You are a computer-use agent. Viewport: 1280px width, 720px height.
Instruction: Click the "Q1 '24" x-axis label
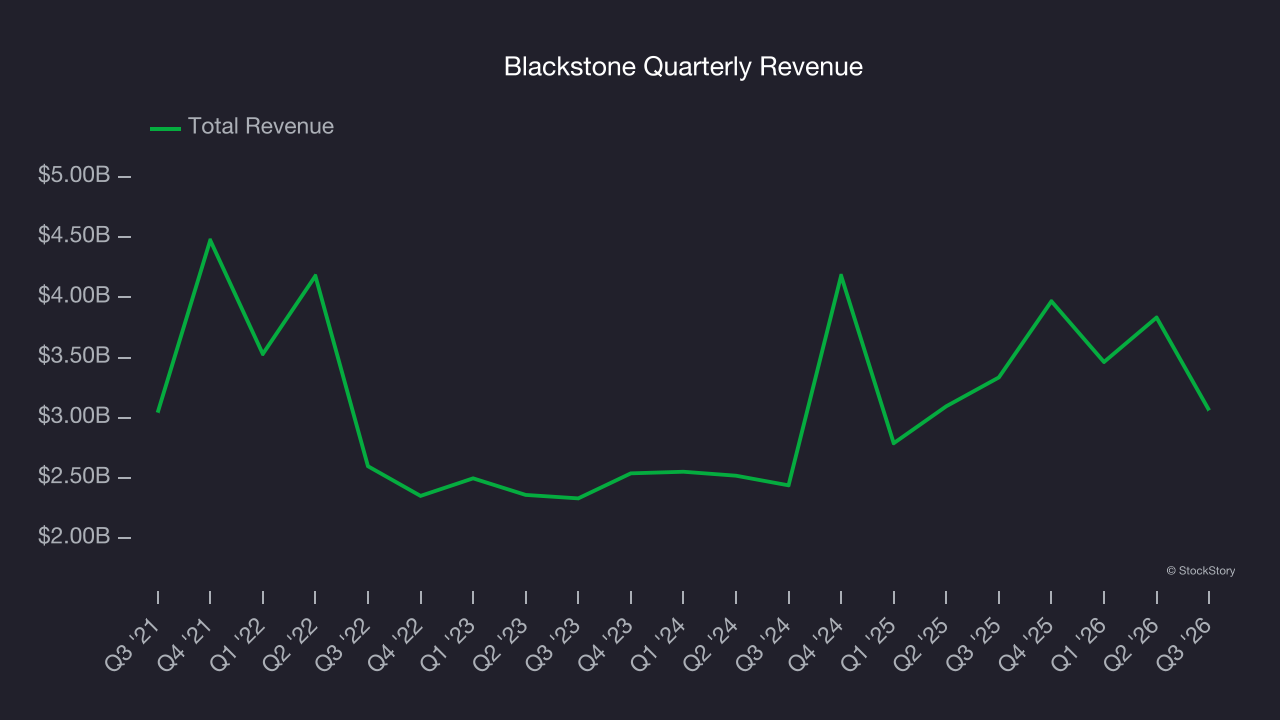[659, 643]
